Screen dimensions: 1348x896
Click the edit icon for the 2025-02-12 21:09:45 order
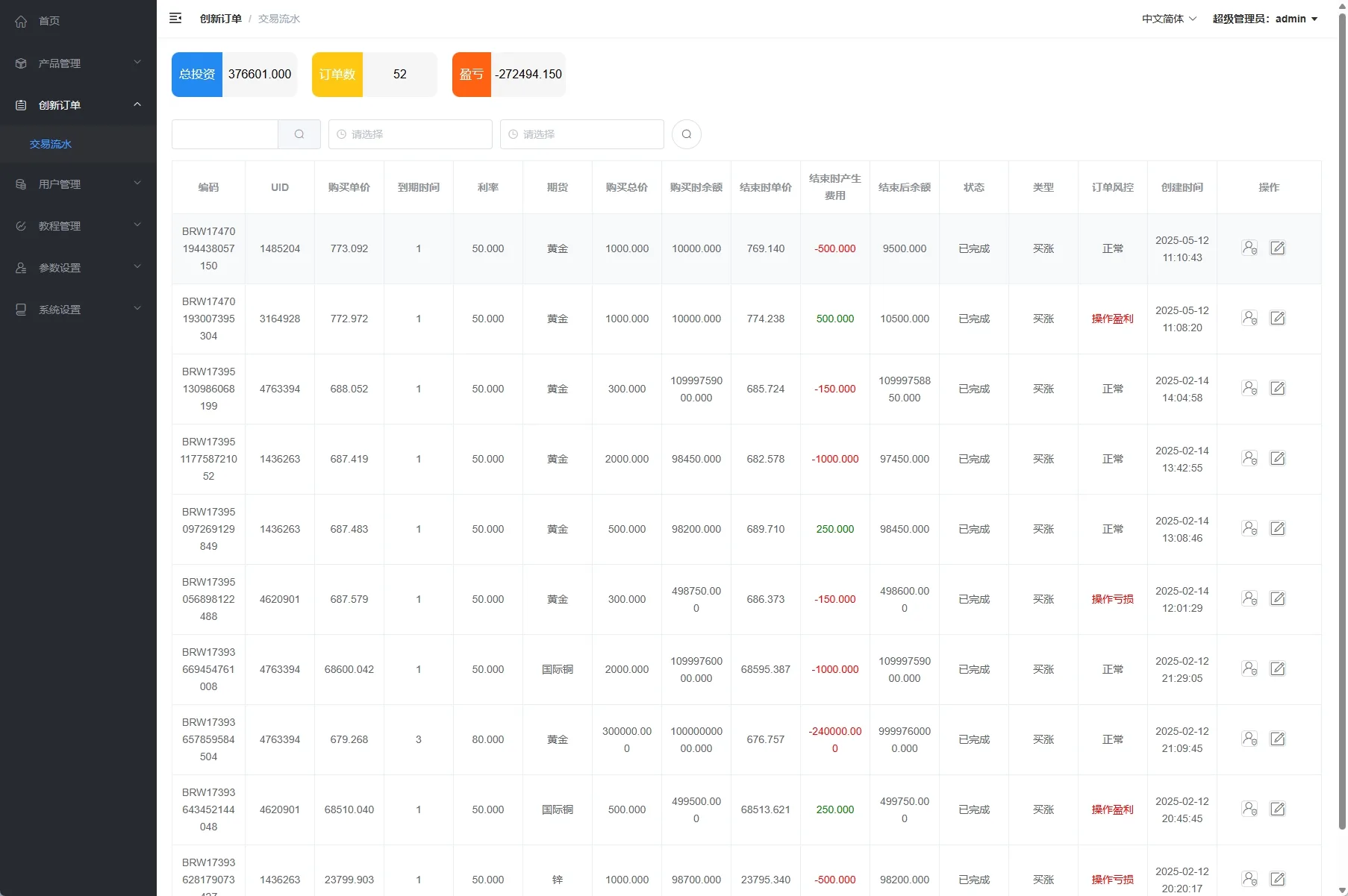1277,739
